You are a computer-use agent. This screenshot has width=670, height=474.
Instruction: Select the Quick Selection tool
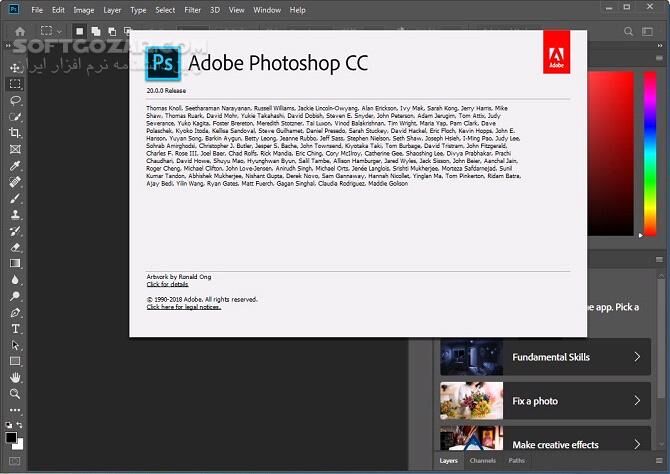[15, 116]
